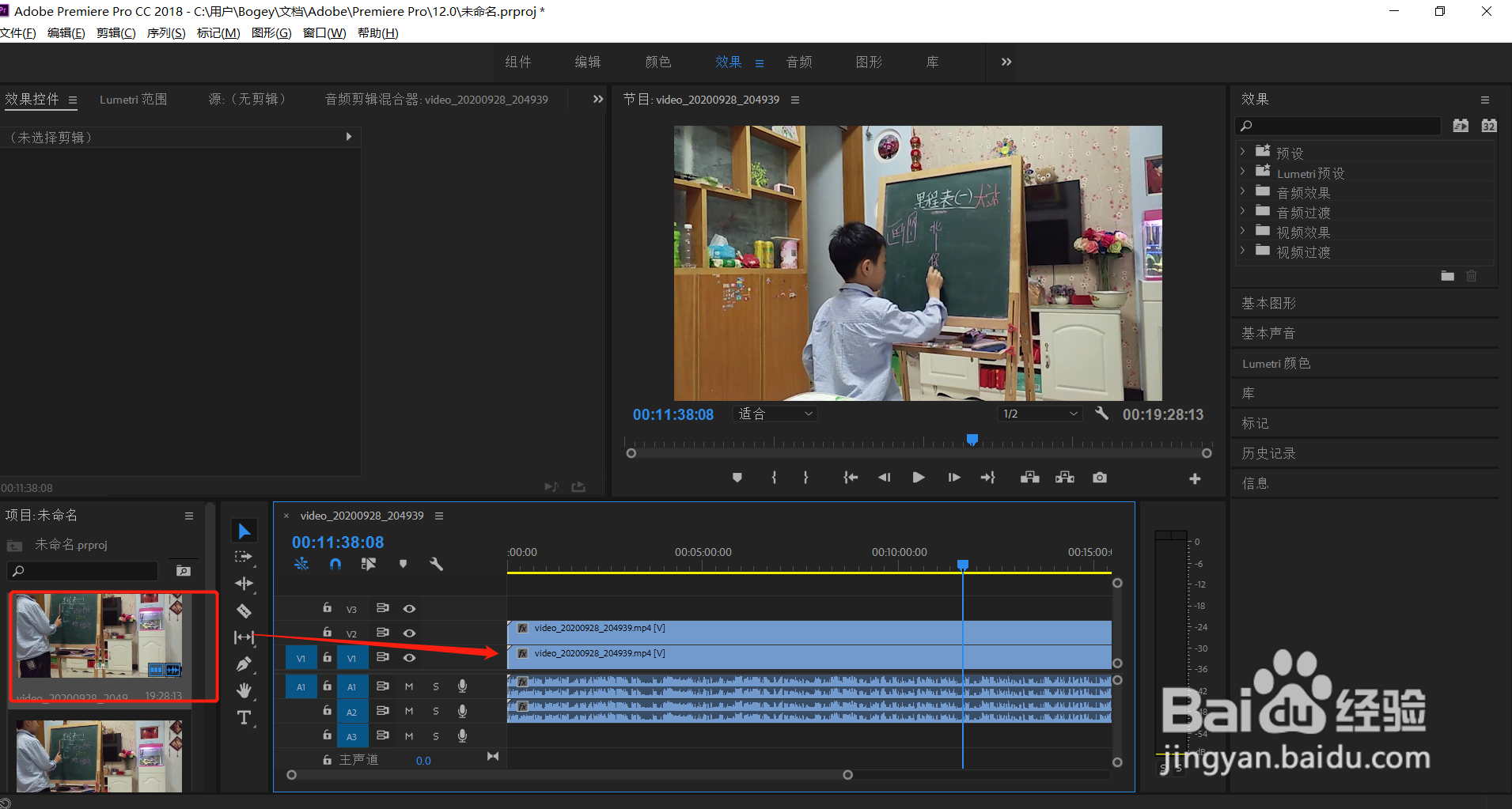1512x809 pixels.
Task: Switch to the 颜色 workspace
Action: pos(658,62)
